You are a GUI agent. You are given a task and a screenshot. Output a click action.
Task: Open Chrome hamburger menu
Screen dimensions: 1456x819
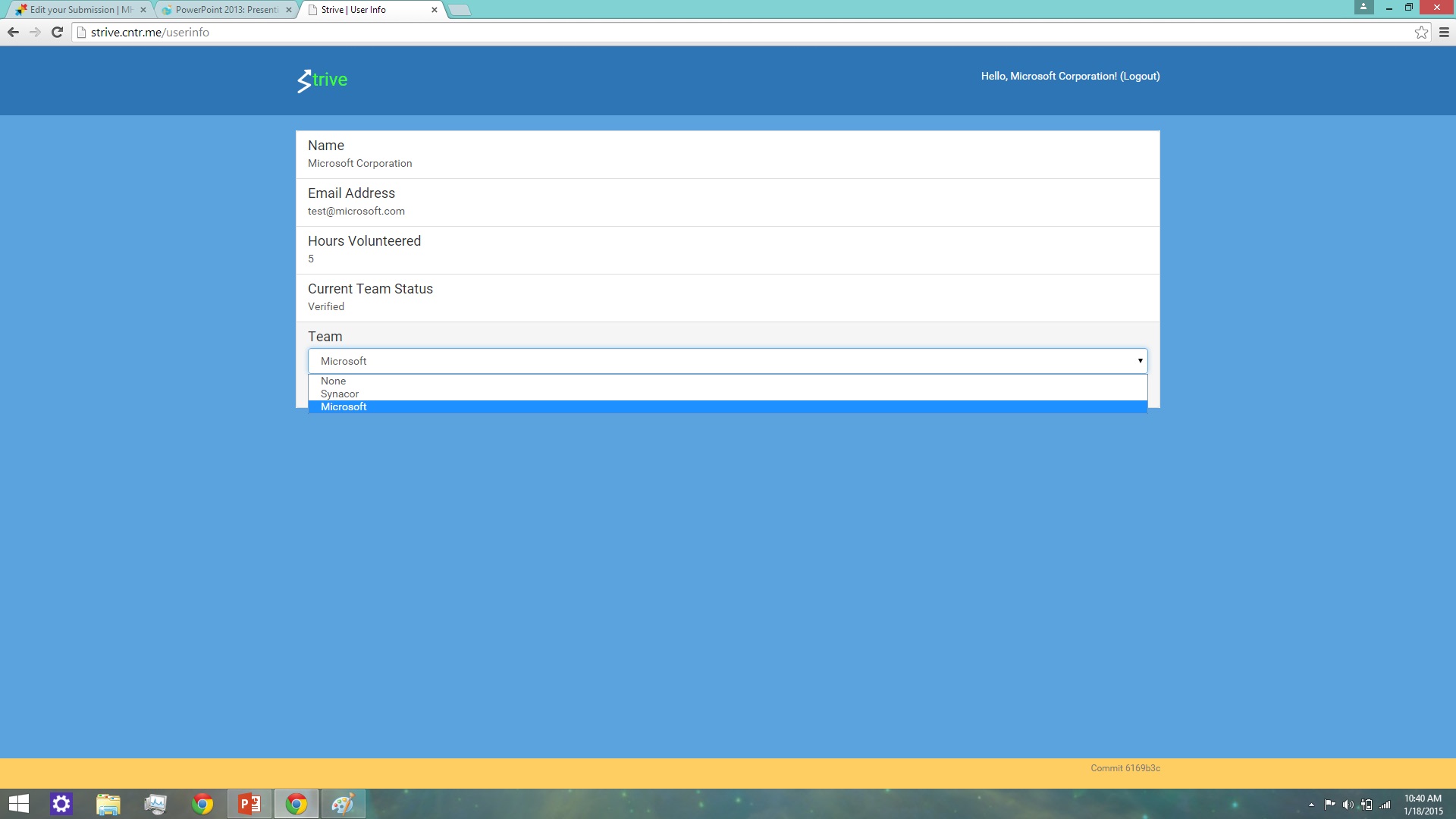pyautogui.click(x=1444, y=32)
